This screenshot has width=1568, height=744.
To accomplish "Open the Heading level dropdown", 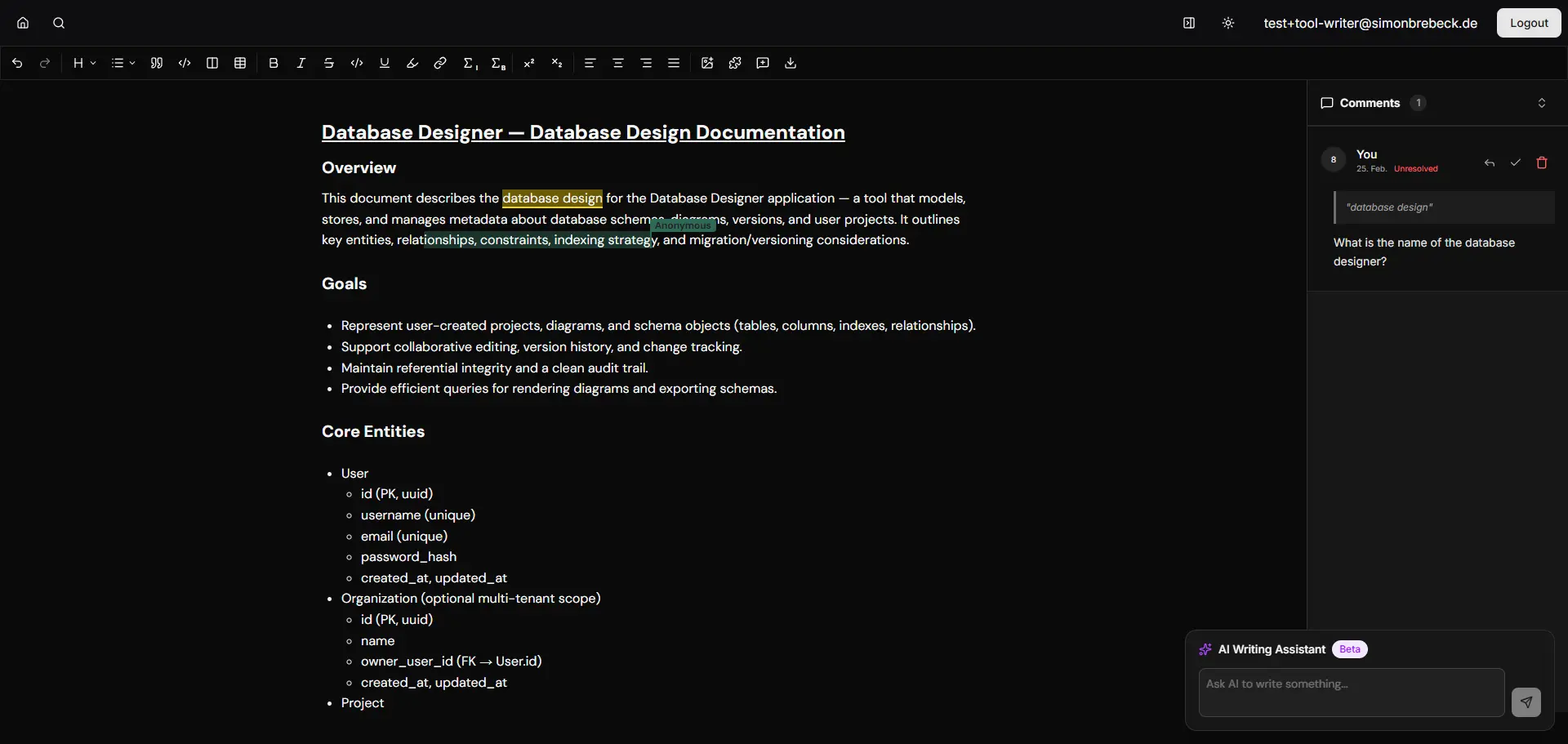I will 84,63.
